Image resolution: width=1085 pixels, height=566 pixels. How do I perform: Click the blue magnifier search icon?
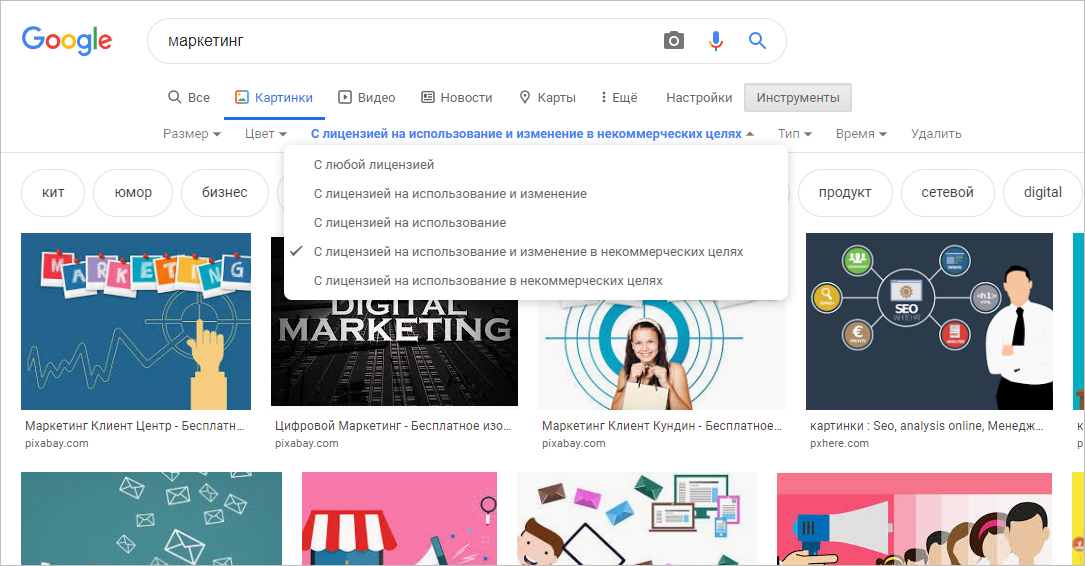[x=757, y=41]
